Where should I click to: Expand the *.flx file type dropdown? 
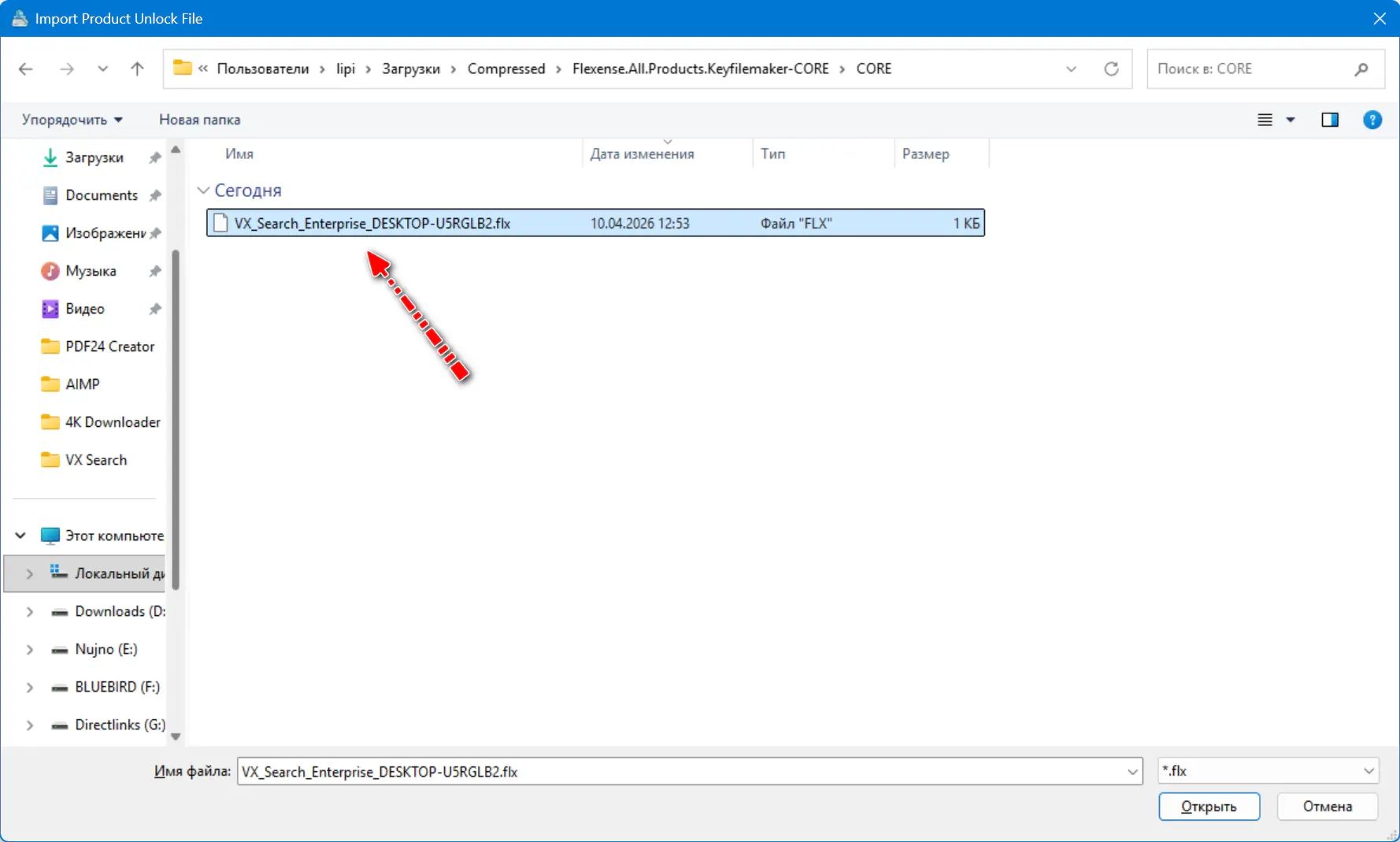point(1369,771)
